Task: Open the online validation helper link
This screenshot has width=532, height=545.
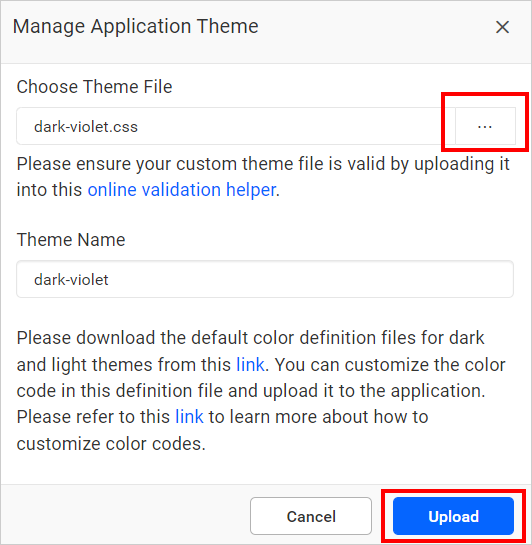Action: tap(182, 190)
